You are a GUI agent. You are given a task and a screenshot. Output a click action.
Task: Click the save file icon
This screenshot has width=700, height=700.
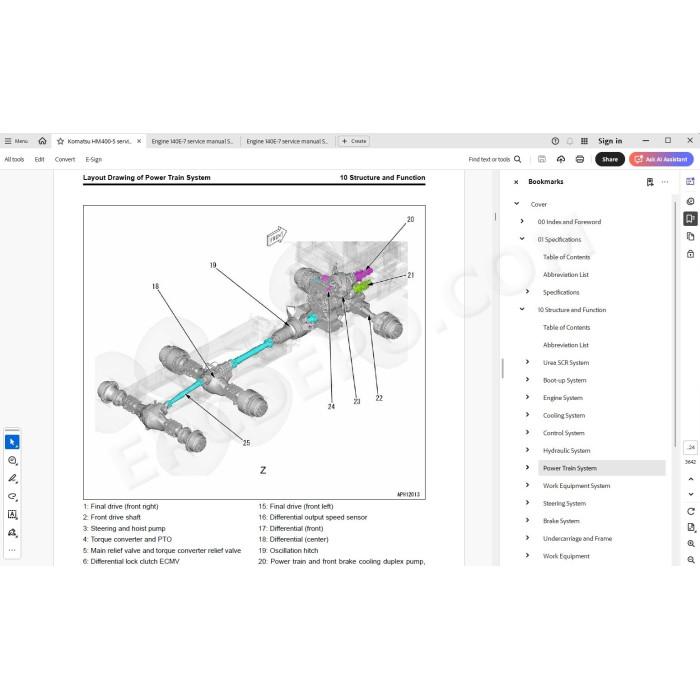click(x=542, y=159)
